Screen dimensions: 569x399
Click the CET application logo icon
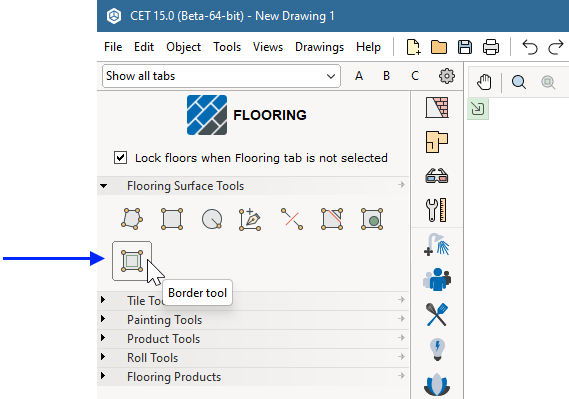(x=114, y=16)
